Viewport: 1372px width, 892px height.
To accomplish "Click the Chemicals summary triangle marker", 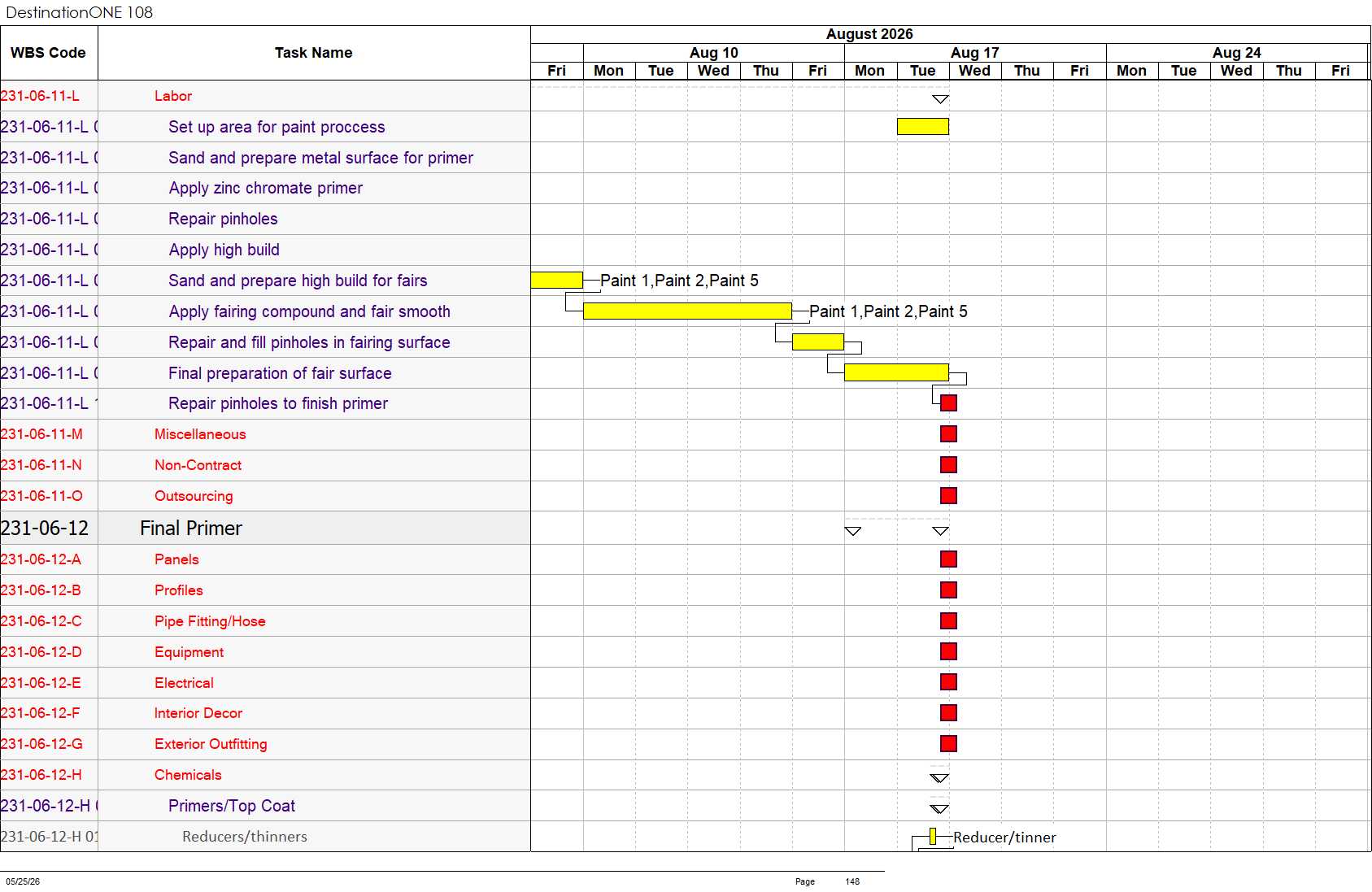I will [x=939, y=778].
